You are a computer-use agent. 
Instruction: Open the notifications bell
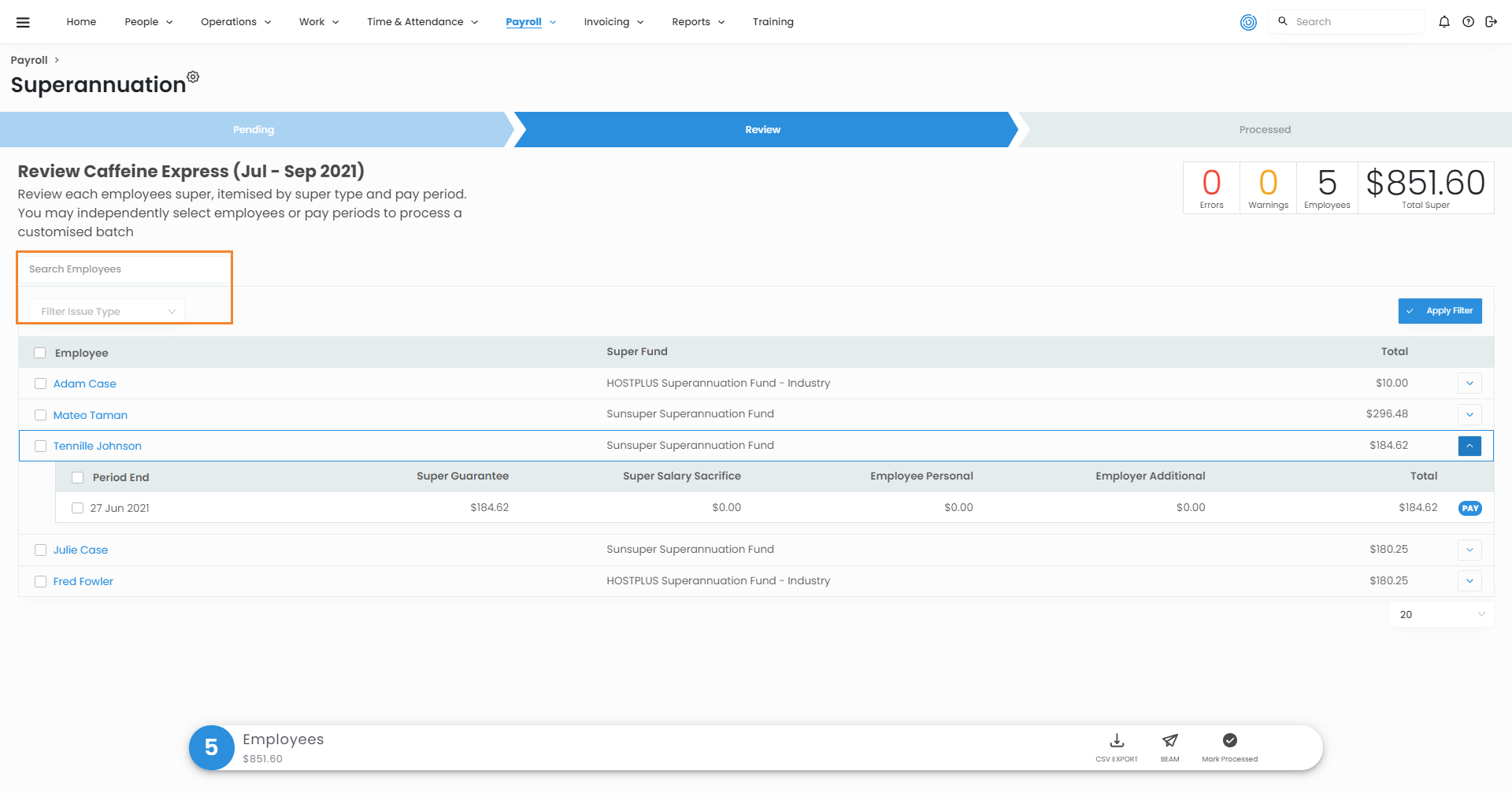point(1443,22)
